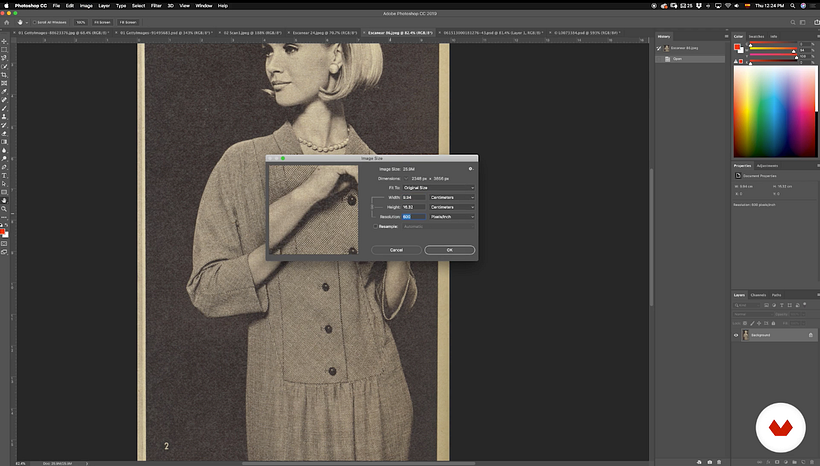Viewport: 820px width, 466px height.
Task: Select the Crop tool
Action: (4, 75)
